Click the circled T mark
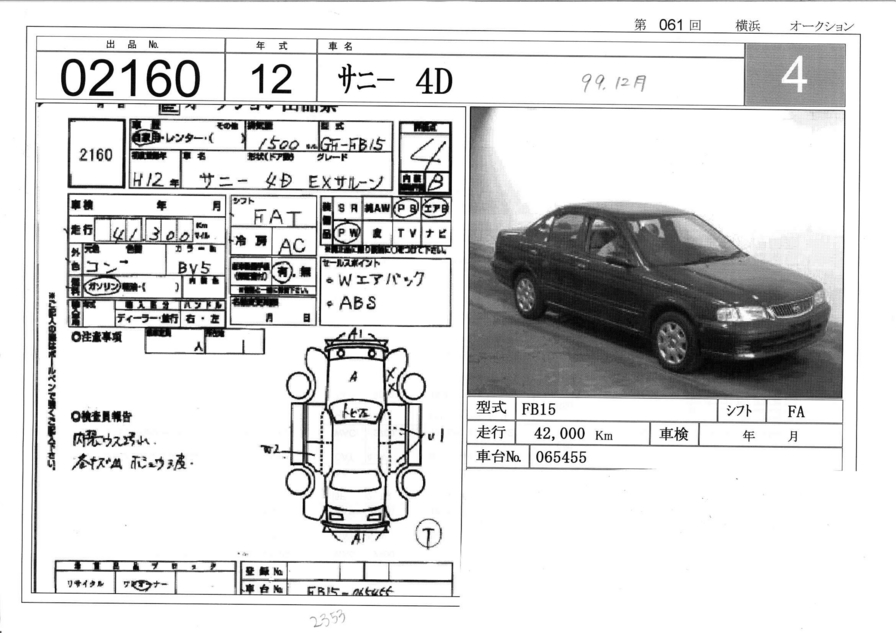The height and width of the screenshot is (633, 896). click(x=429, y=534)
